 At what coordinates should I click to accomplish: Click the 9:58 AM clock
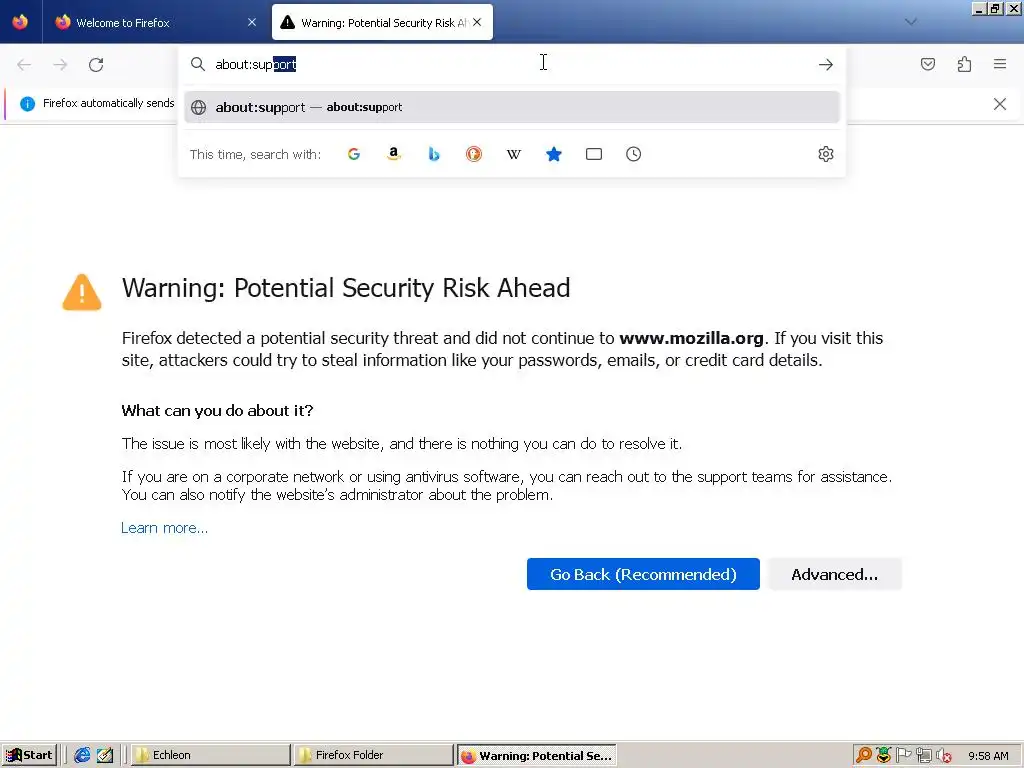point(988,756)
